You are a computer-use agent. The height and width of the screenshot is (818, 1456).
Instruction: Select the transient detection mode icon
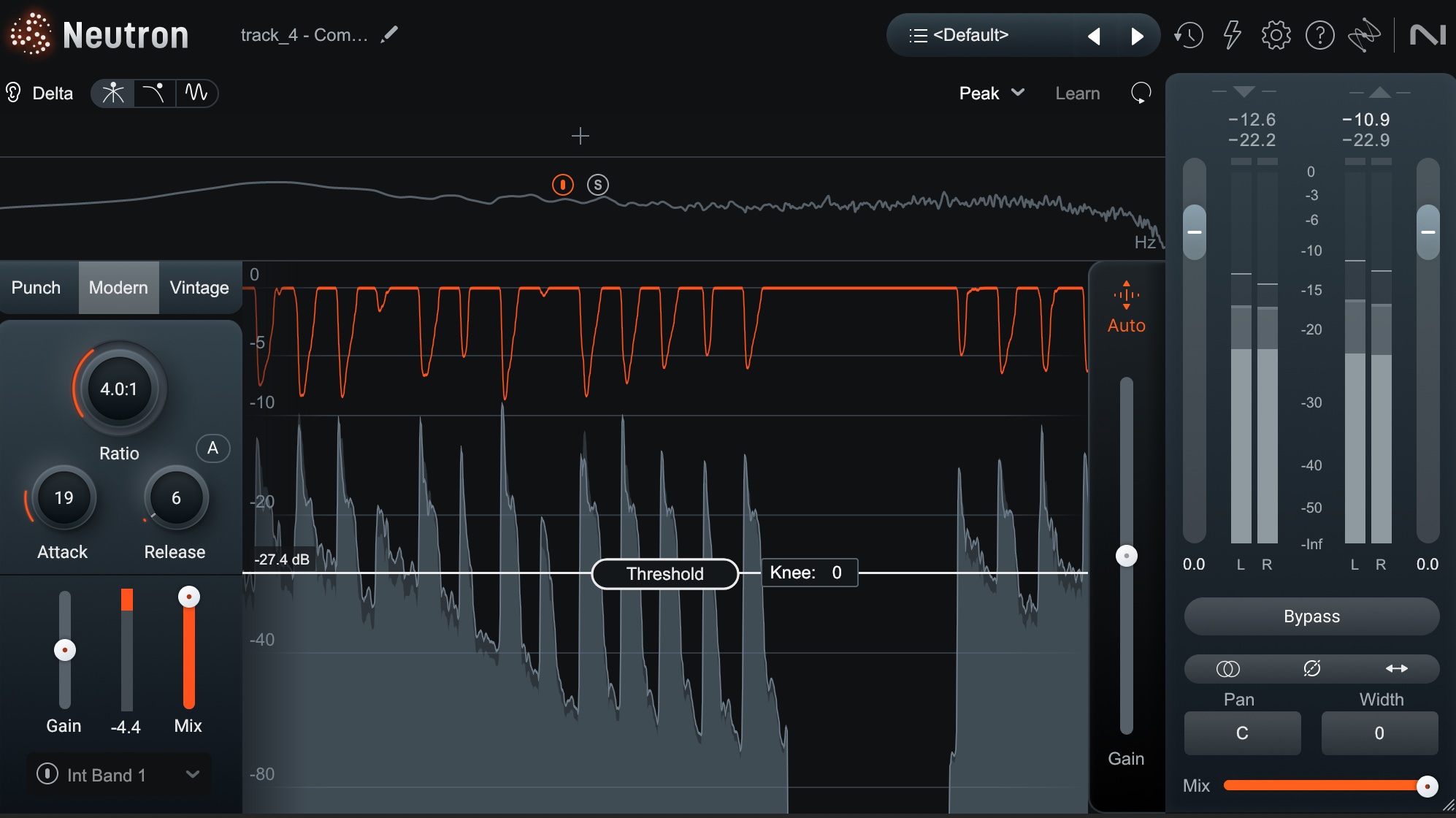coord(113,93)
